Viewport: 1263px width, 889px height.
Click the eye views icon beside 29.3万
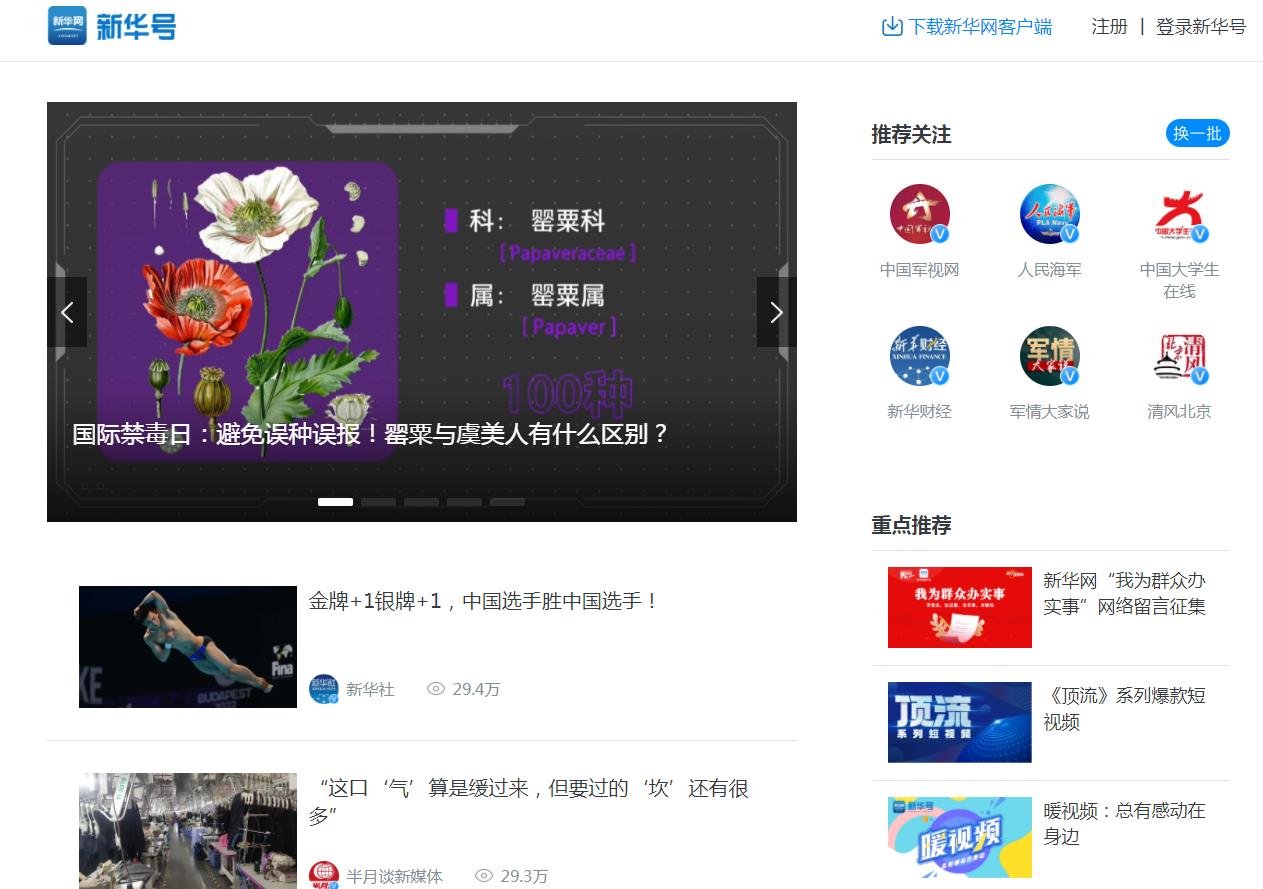tap(484, 876)
